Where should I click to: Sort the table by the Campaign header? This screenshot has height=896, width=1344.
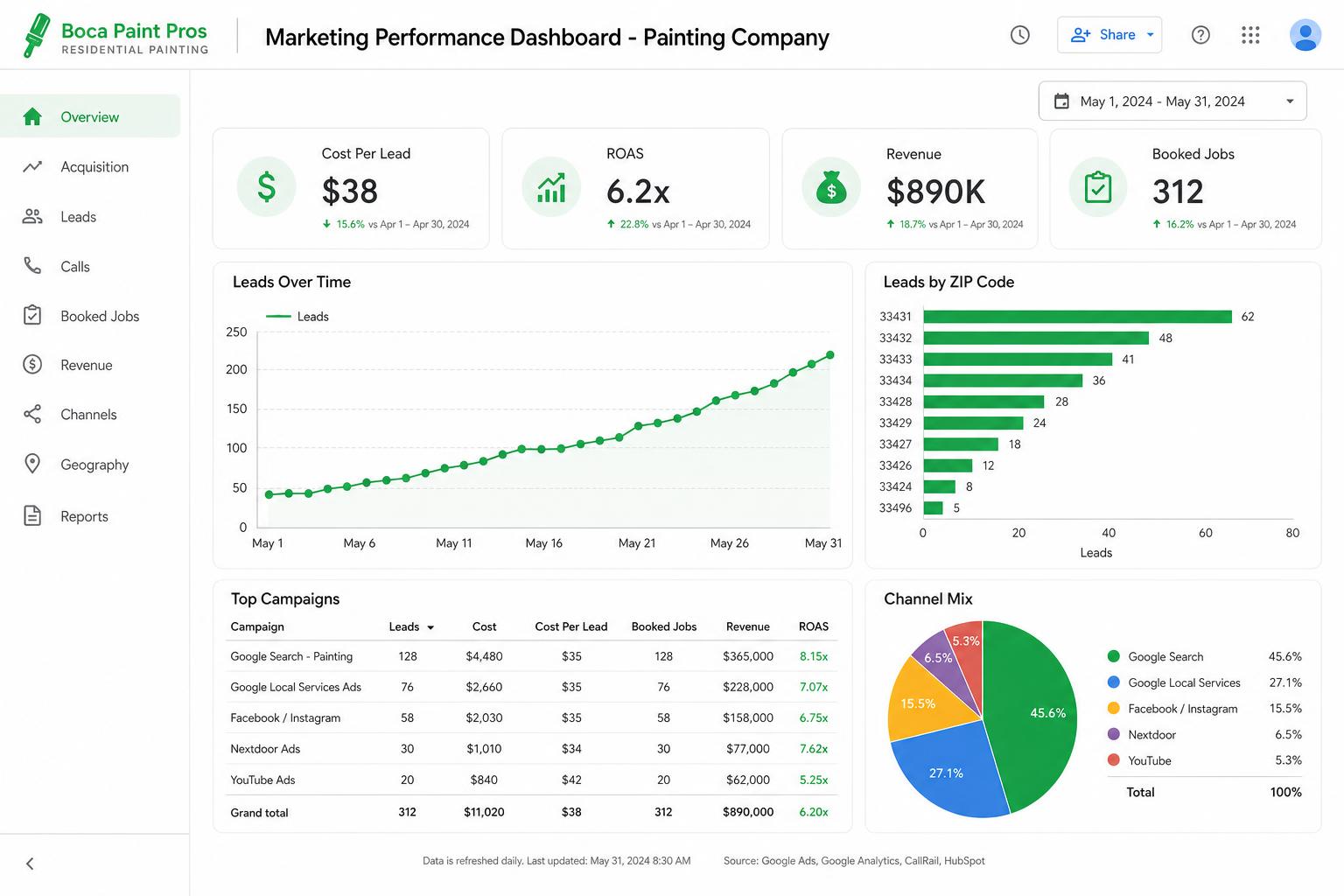point(257,626)
